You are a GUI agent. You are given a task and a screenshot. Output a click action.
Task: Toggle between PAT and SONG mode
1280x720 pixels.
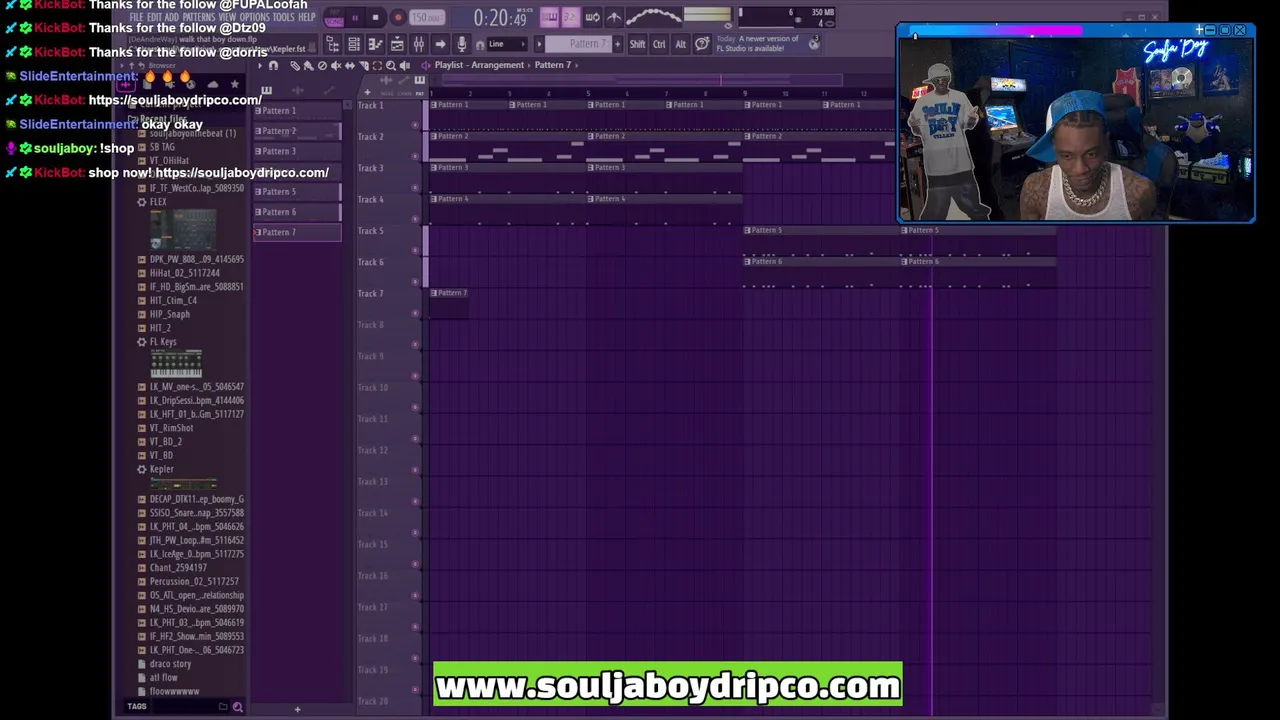click(x=335, y=17)
